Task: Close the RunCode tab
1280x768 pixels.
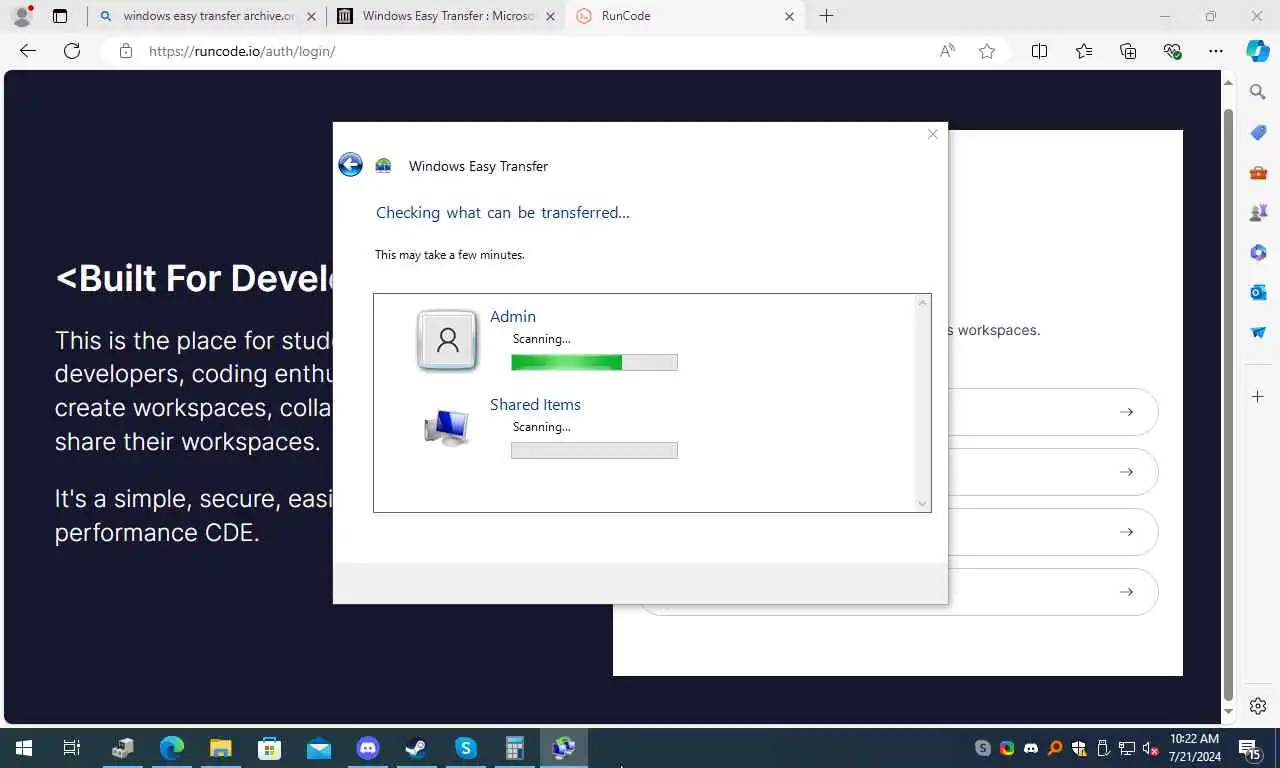Action: 790,16
